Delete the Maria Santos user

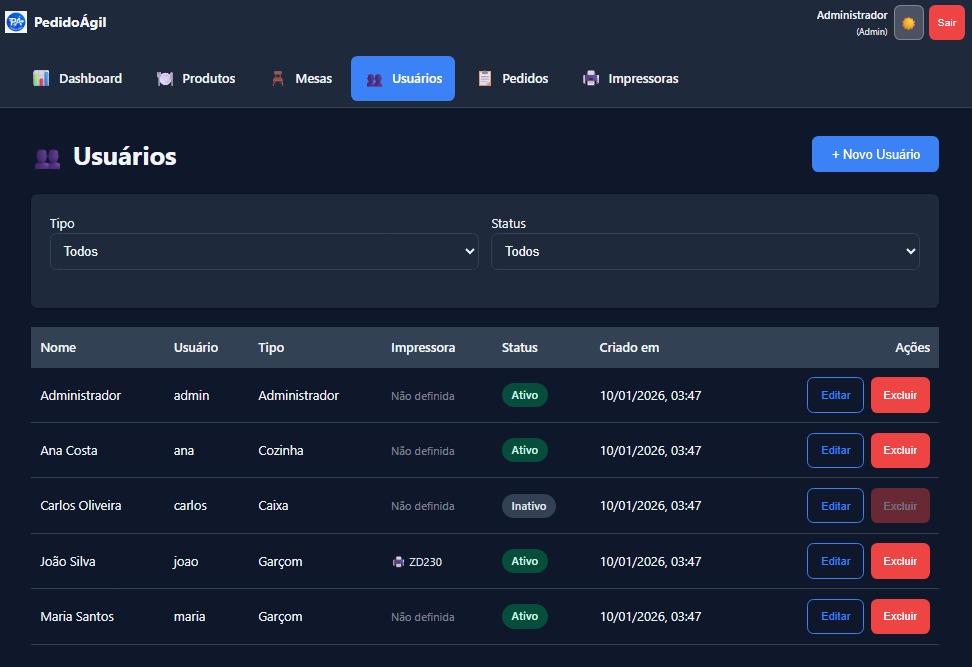900,616
